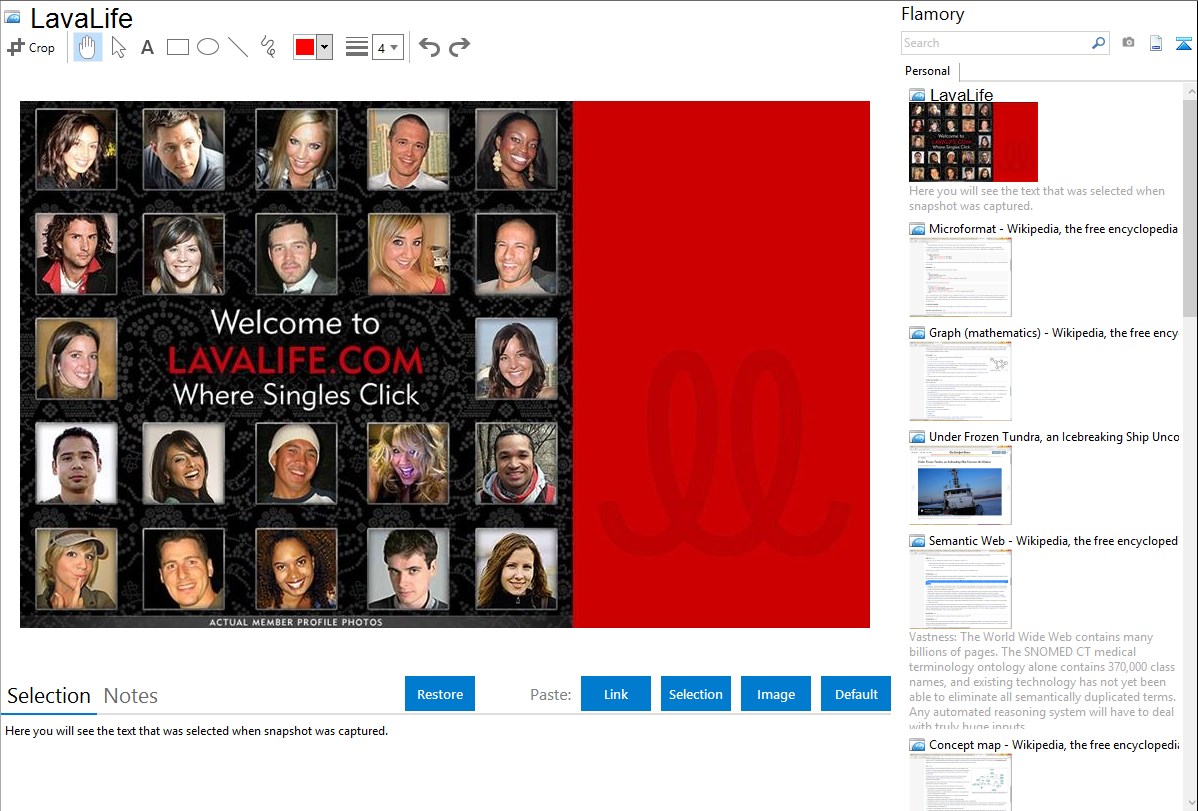This screenshot has height=811, width=1198.
Task: Switch to the Notes tab
Action: pyautogui.click(x=131, y=696)
